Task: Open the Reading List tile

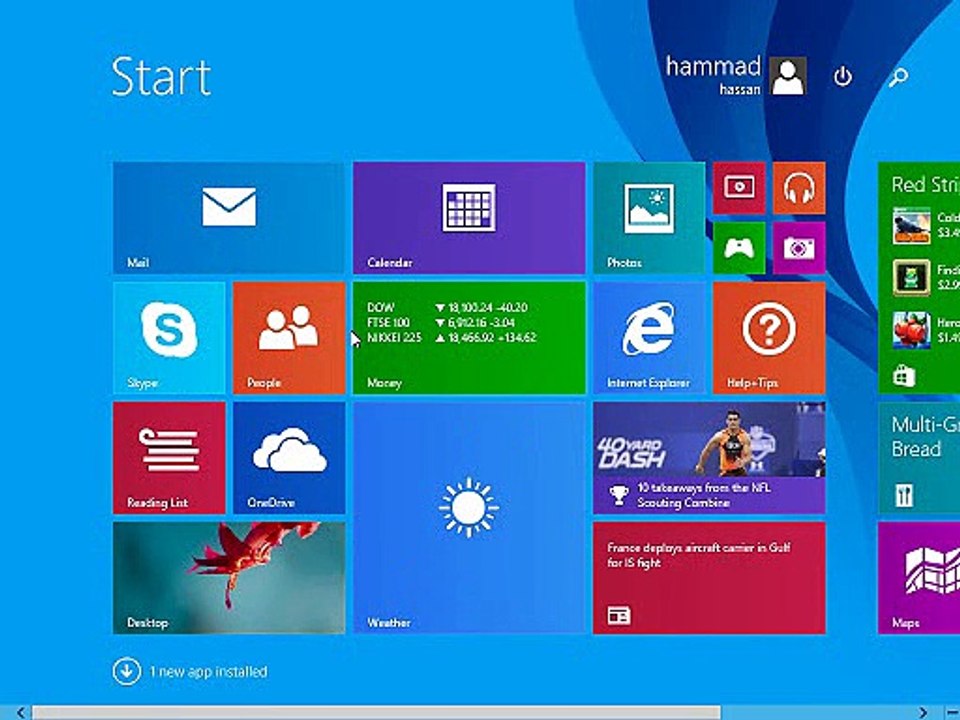Action: coord(169,457)
